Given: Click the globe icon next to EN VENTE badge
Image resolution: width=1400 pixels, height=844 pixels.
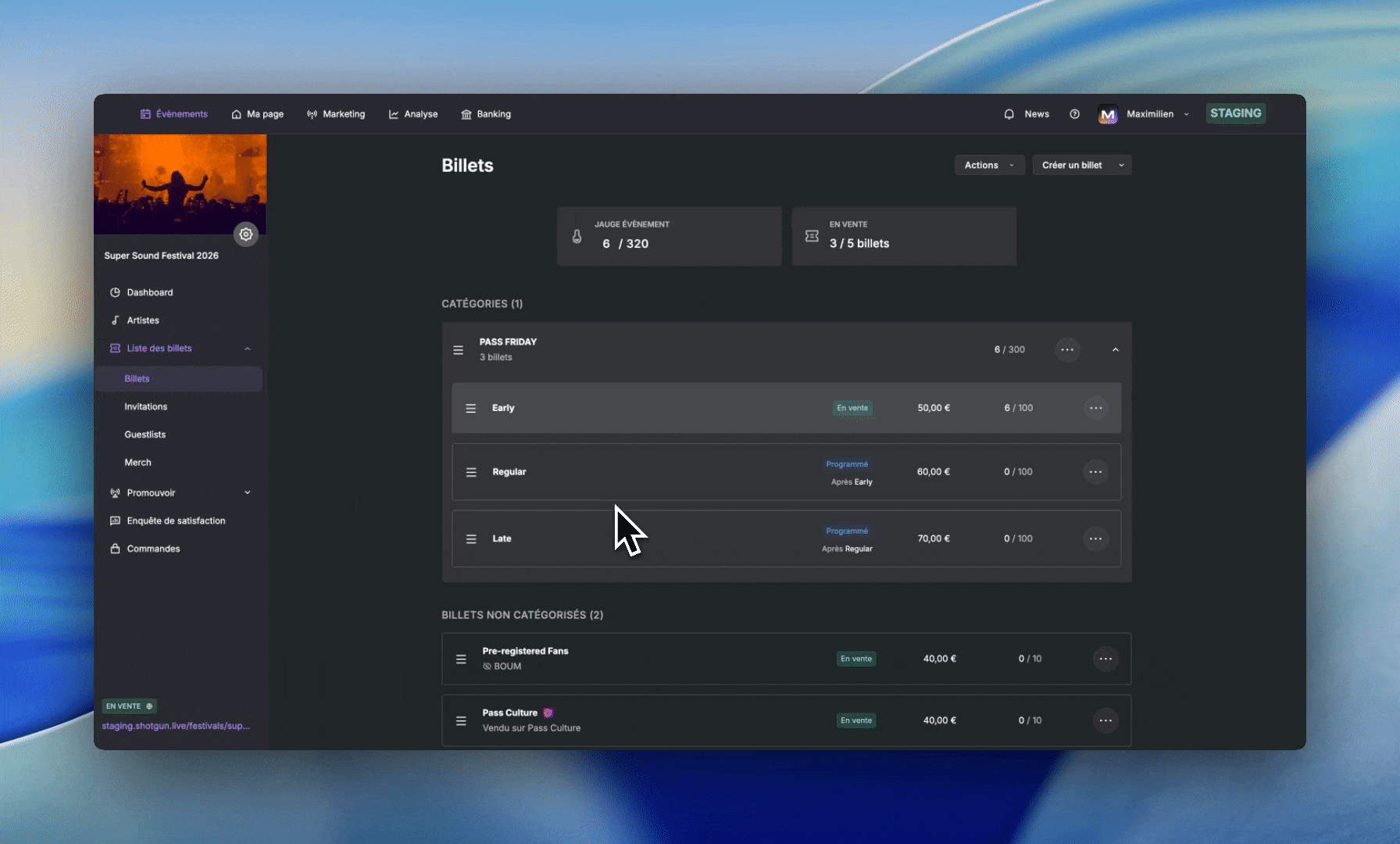Looking at the screenshot, I should (x=149, y=706).
